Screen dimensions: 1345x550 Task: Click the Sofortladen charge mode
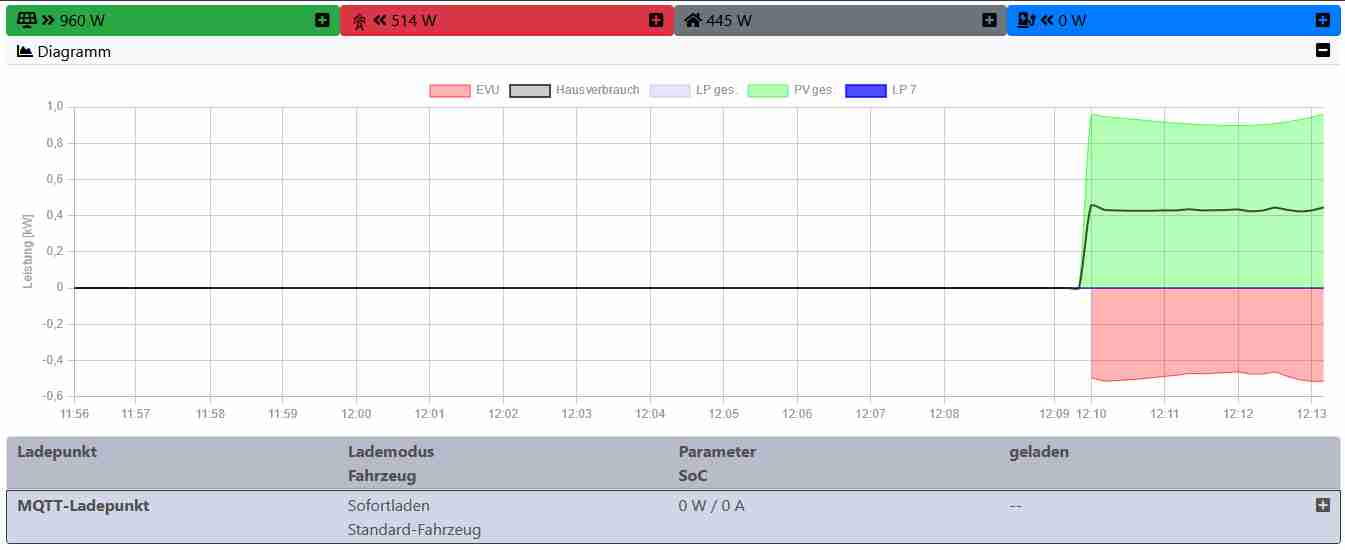pos(389,505)
